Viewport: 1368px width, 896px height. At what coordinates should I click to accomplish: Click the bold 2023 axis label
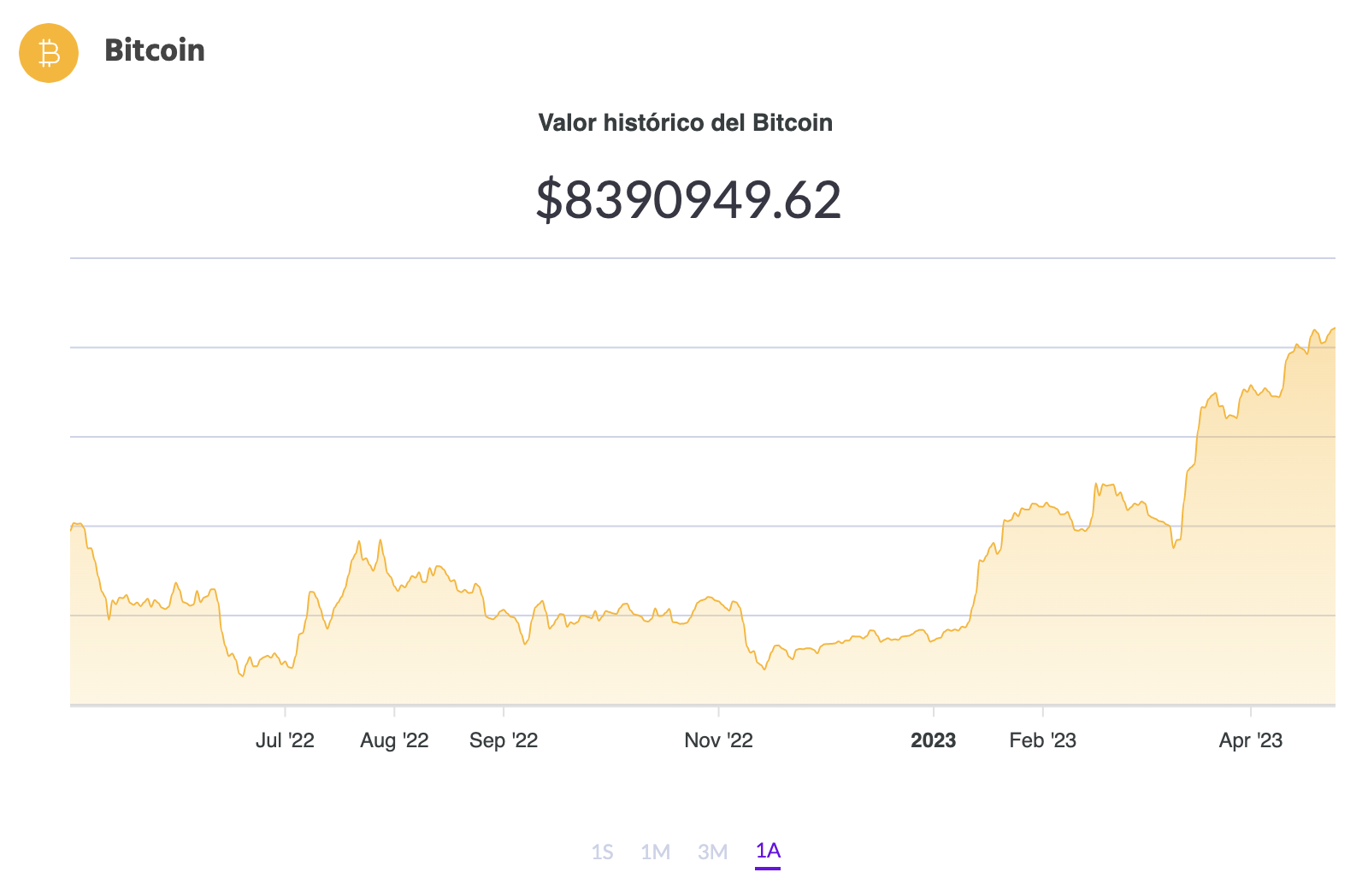pyautogui.click(x=934, y=740)
